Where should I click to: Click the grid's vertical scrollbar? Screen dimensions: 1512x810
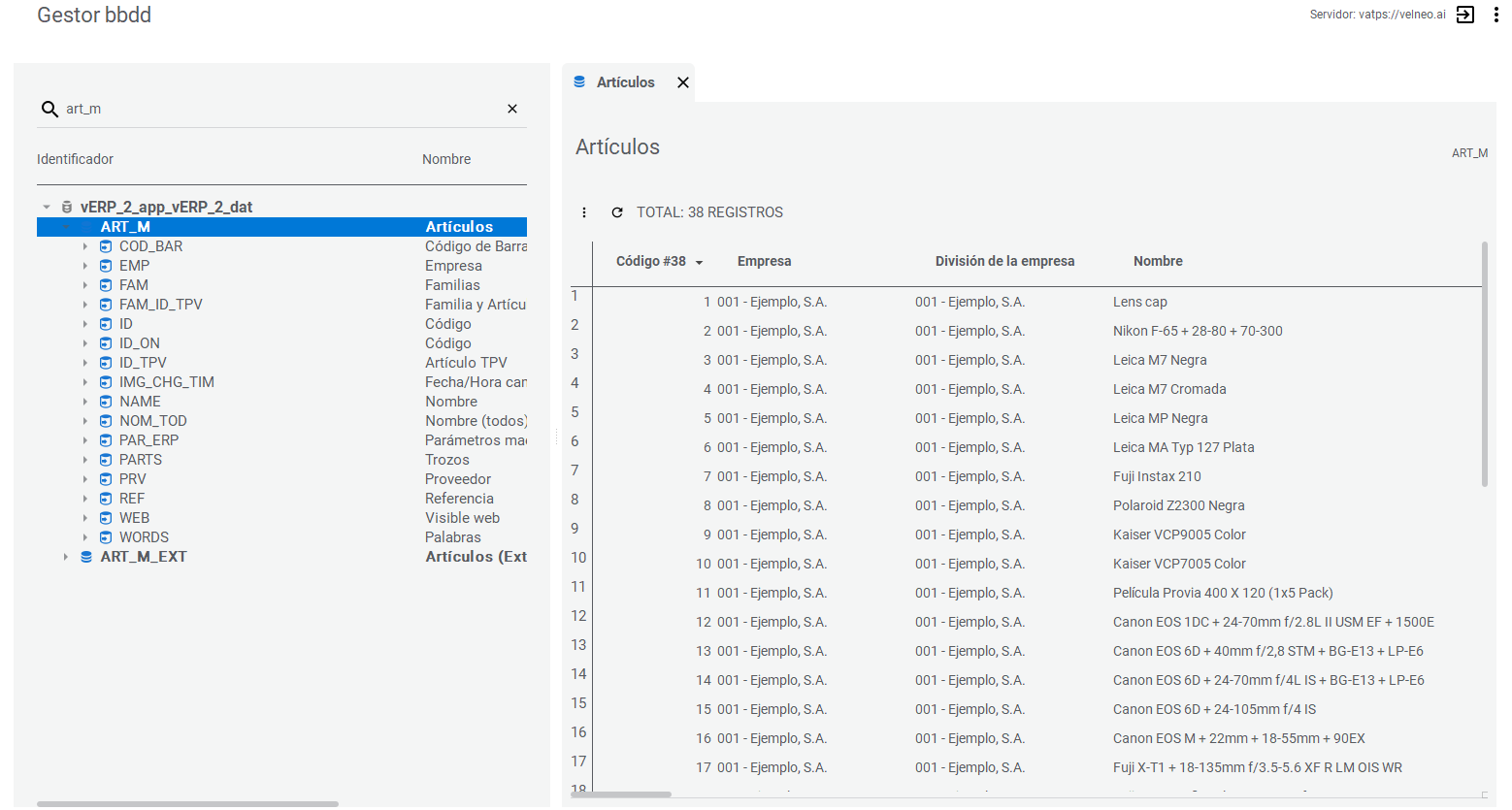[1484, 365]
